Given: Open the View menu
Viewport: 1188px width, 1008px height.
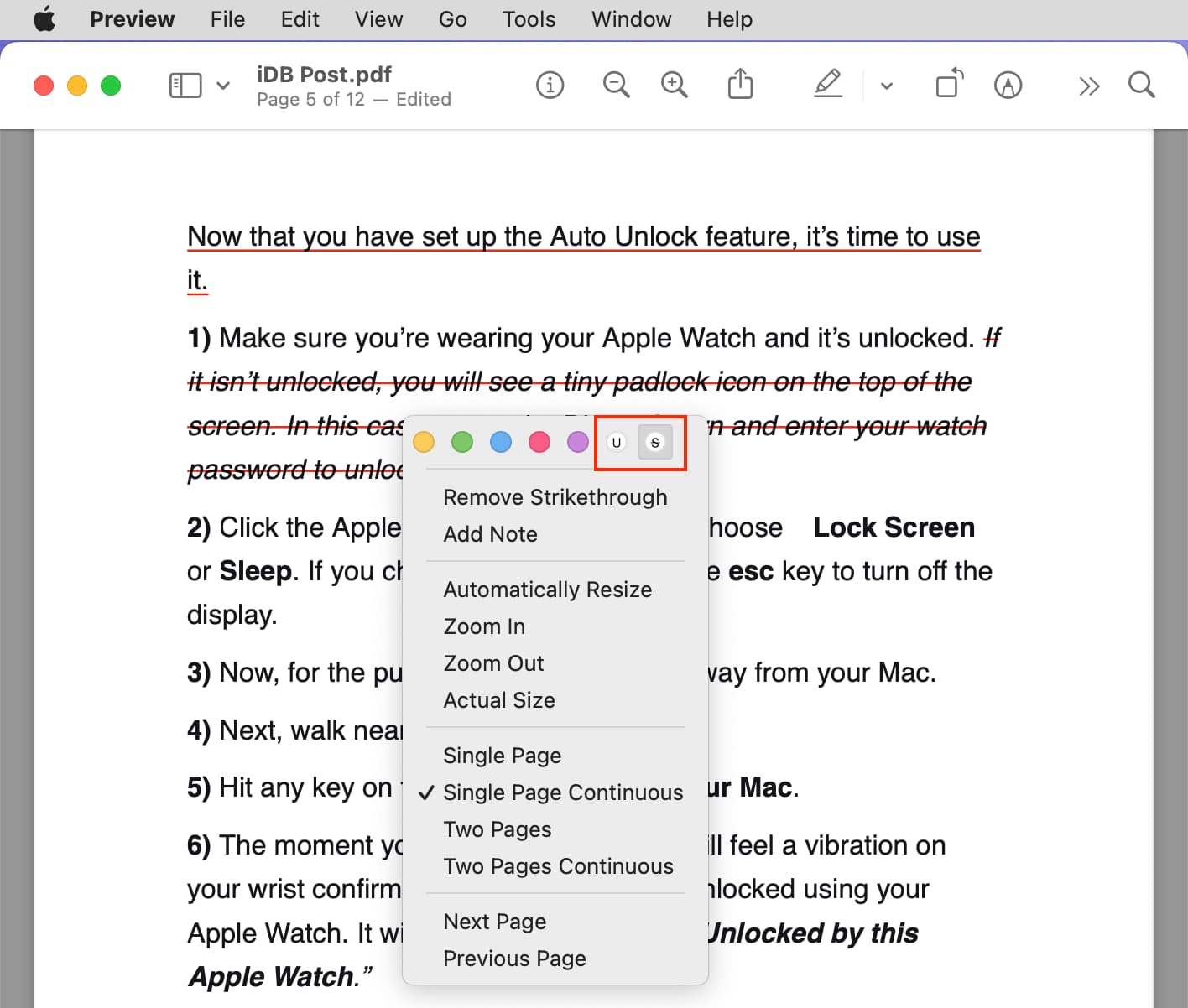Looking at the screenshot, I should coord(378,18).
